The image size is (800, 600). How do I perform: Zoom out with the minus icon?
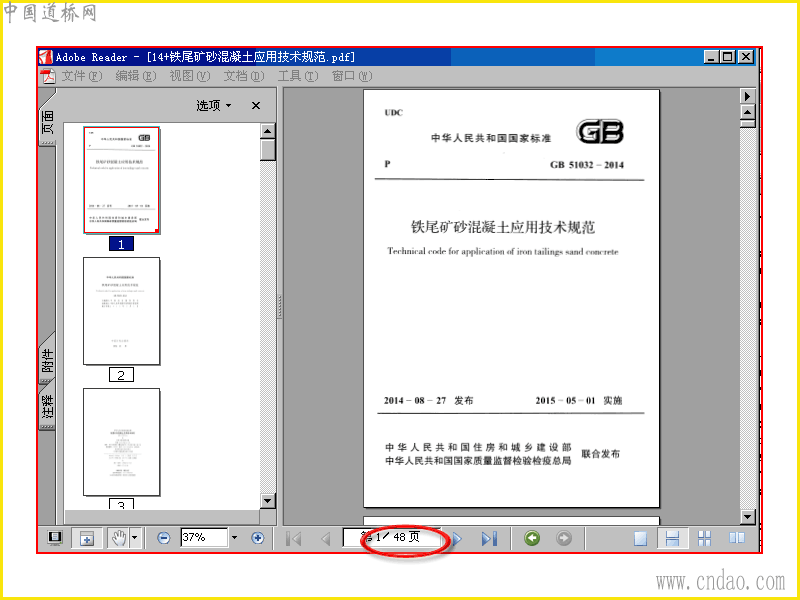(x=163, y=538)
